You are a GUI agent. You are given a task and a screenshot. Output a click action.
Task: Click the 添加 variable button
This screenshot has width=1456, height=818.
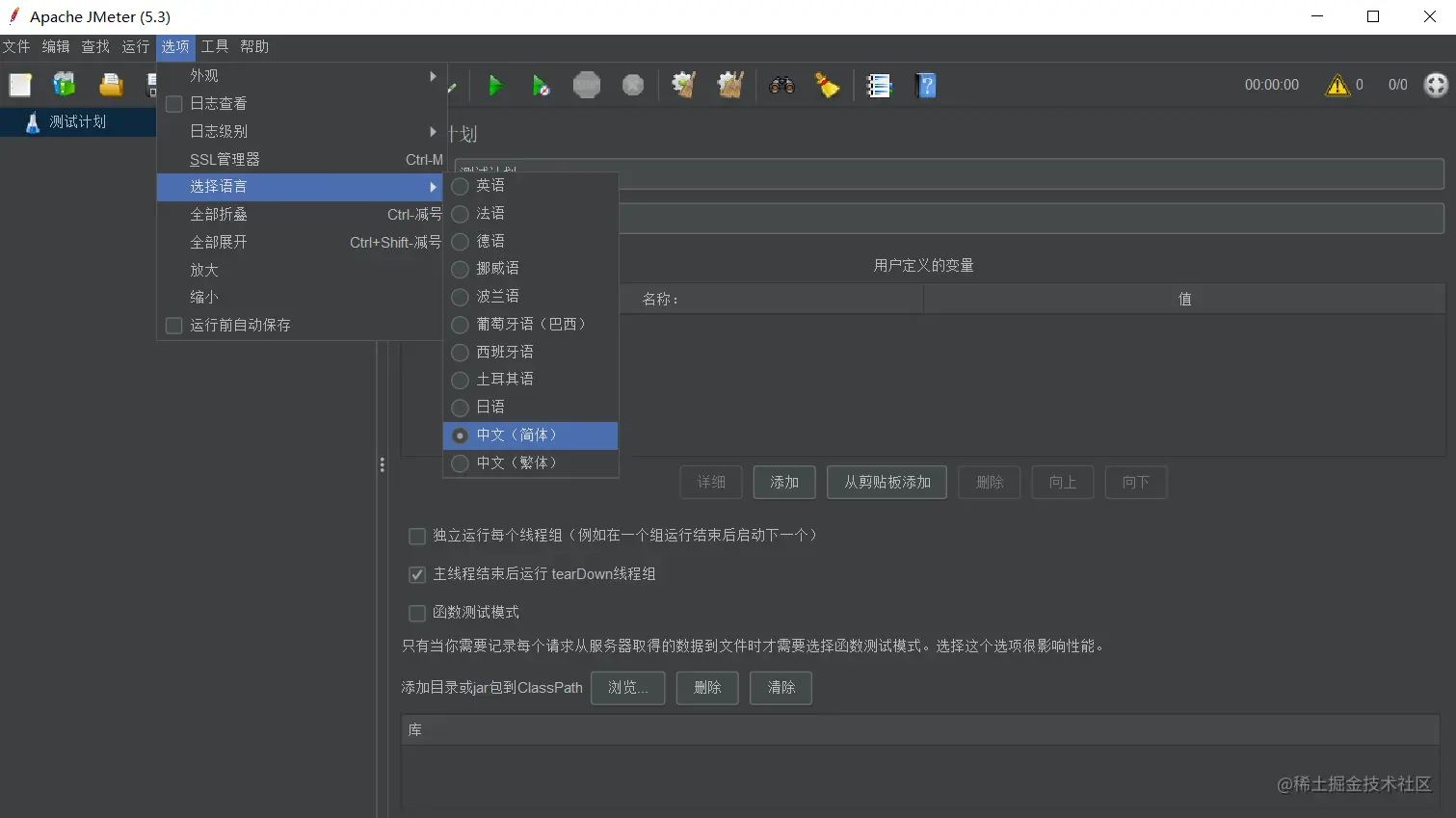point(784,482)
